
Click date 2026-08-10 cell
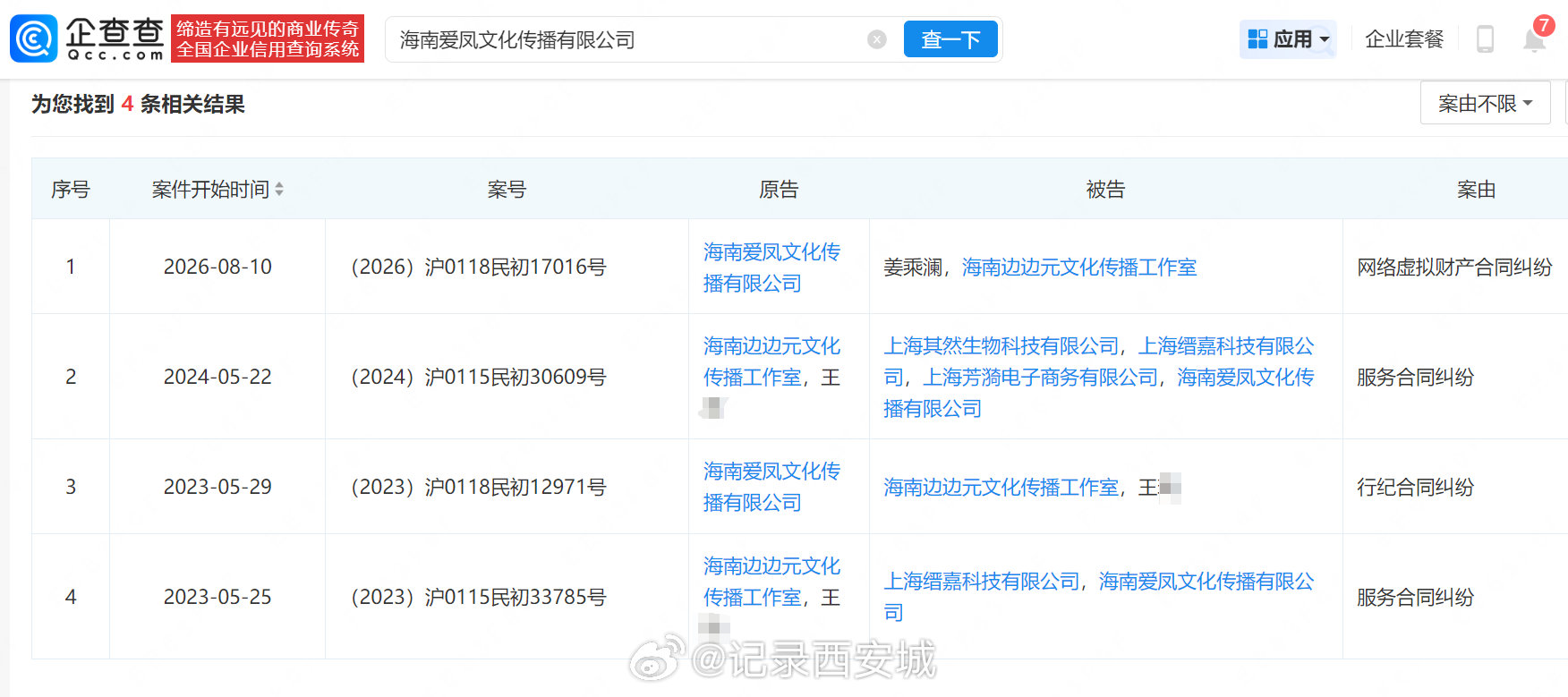pyautogui.click(x=217, y=267)
